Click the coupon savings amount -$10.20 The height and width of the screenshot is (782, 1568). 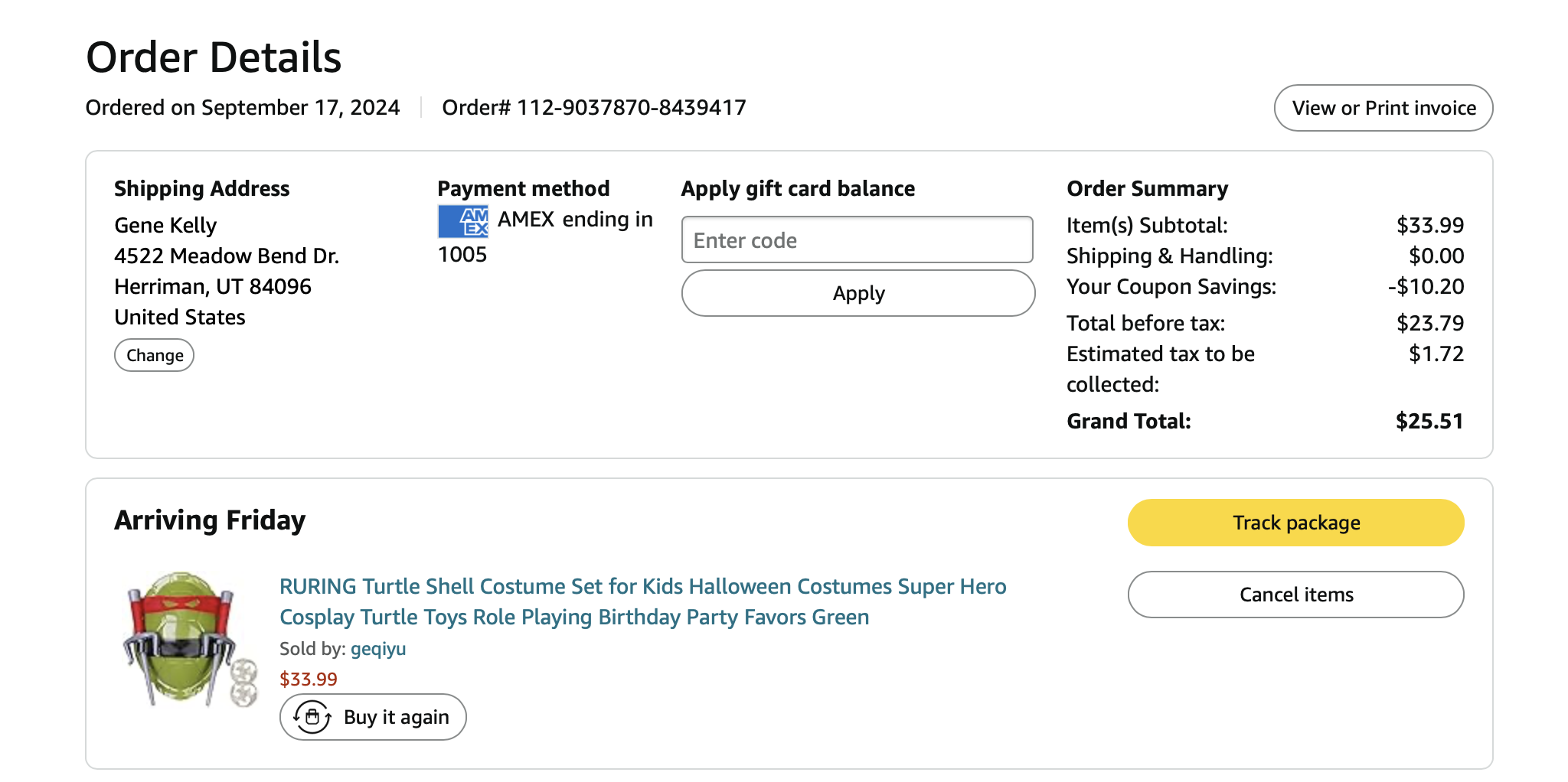(1426, 287)
